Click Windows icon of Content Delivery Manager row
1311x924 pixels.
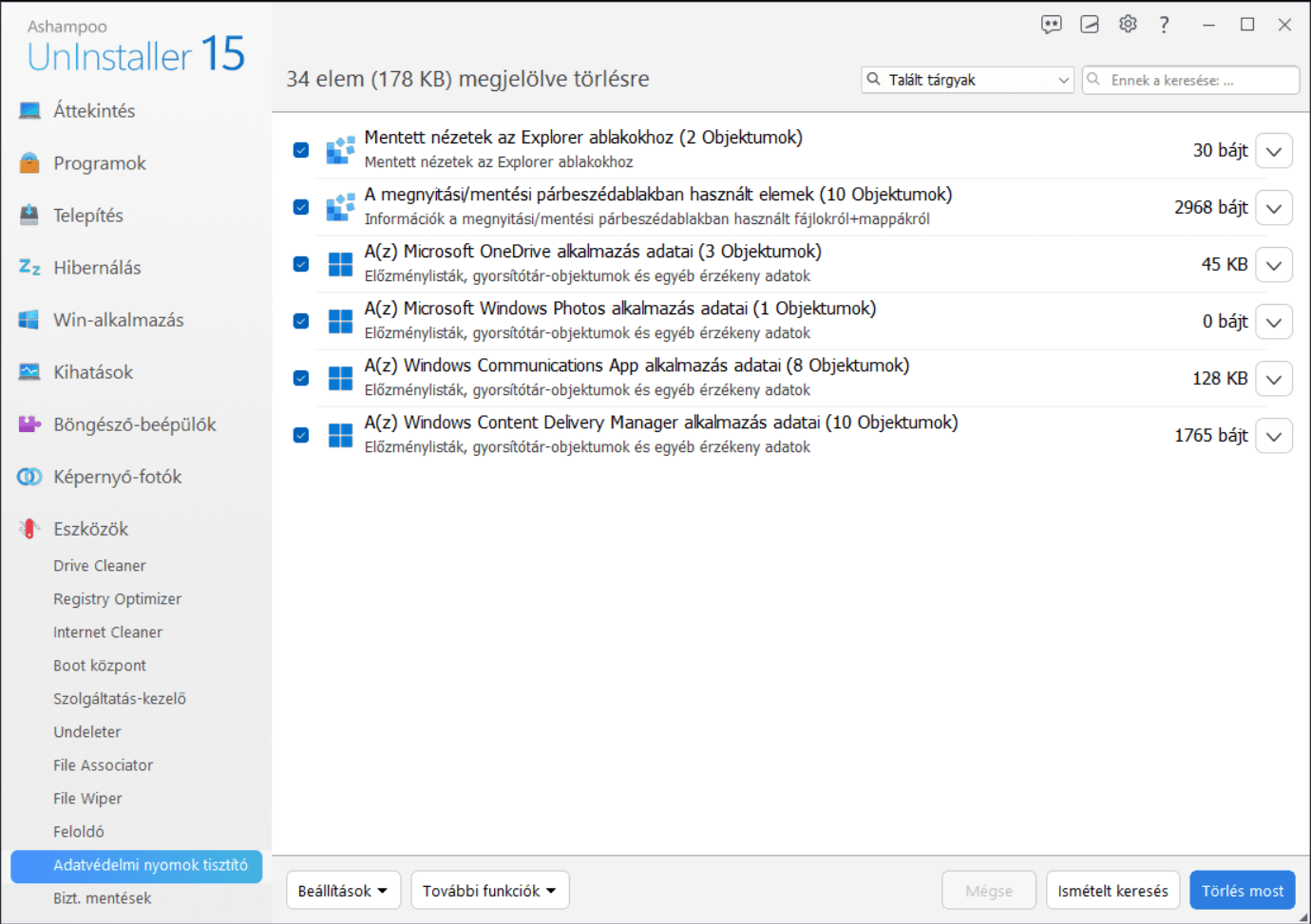(340, 435)
